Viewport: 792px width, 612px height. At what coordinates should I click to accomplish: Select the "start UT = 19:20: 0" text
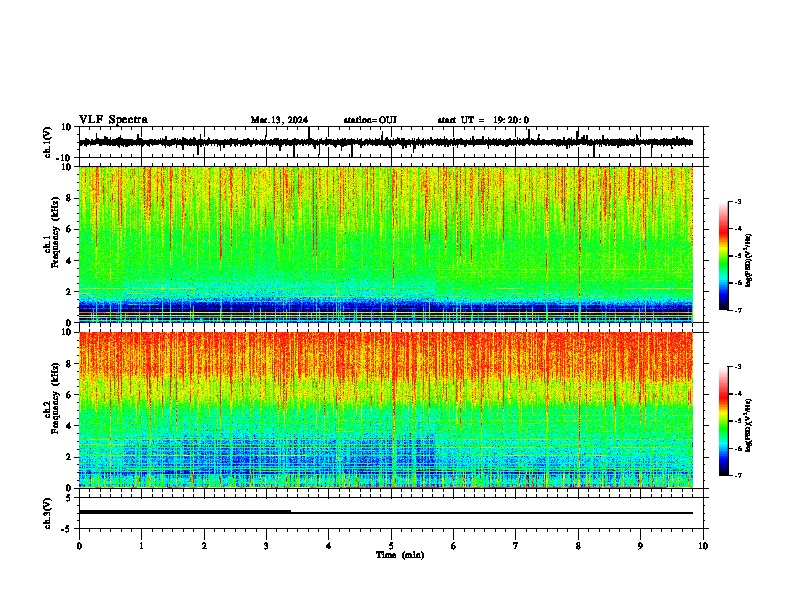(x=483, y=120)
